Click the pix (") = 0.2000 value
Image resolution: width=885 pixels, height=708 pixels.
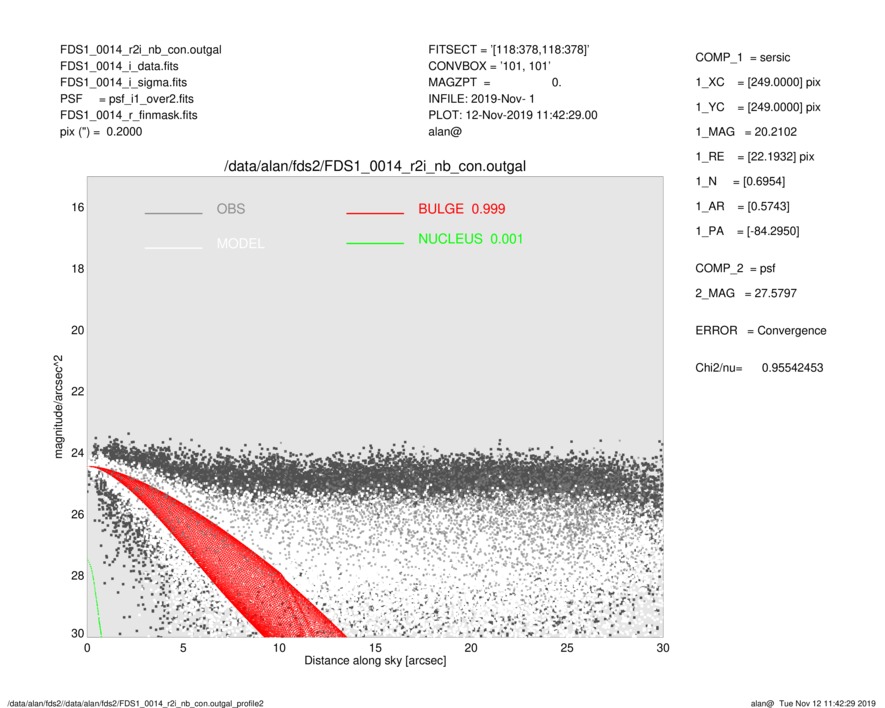tap(101, 132)
